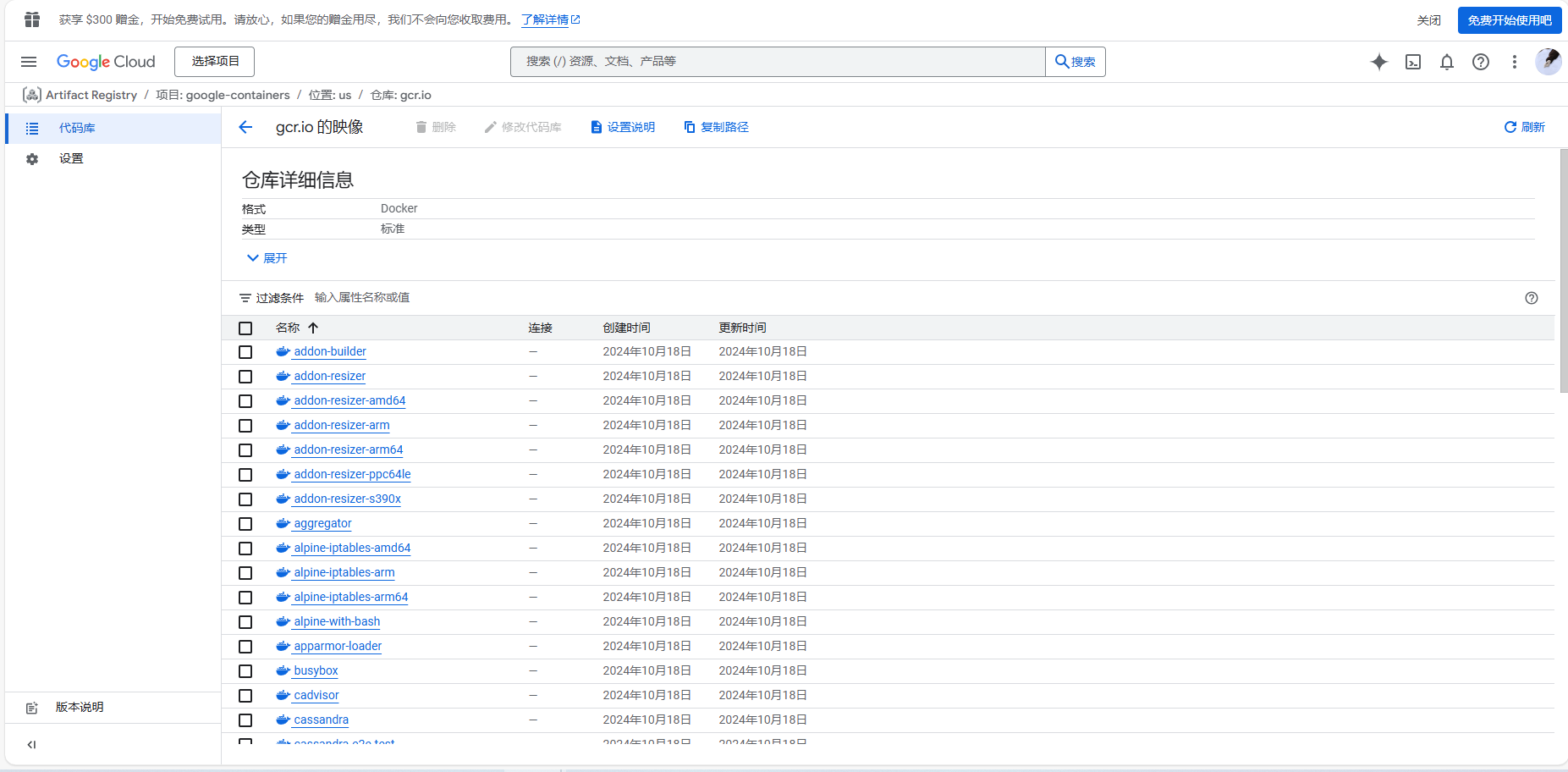Viewport: 1568px width, 772px height.
Task: Click the 位置: us breadcrumb
Action: (330, 95)
